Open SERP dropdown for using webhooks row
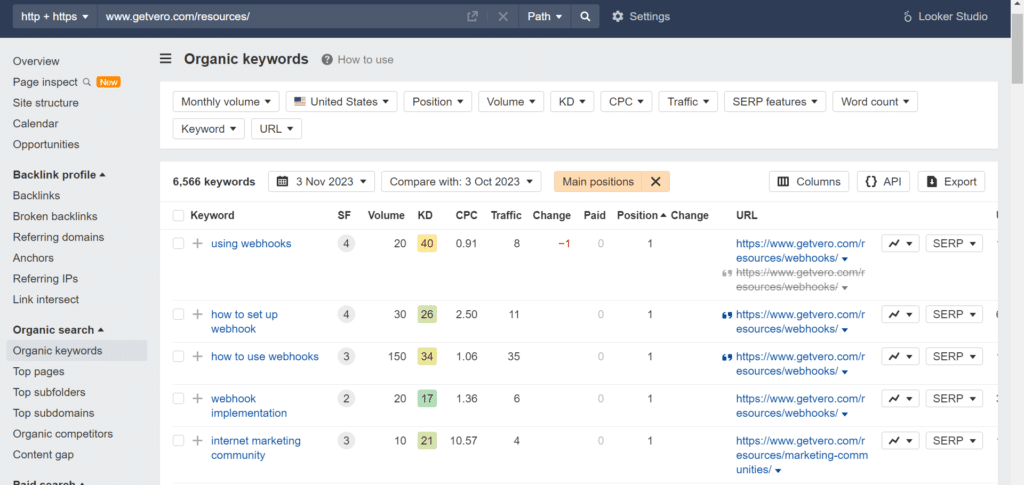Image resolution: width=1024 pixels, height=485 pixels. (954, 243)
